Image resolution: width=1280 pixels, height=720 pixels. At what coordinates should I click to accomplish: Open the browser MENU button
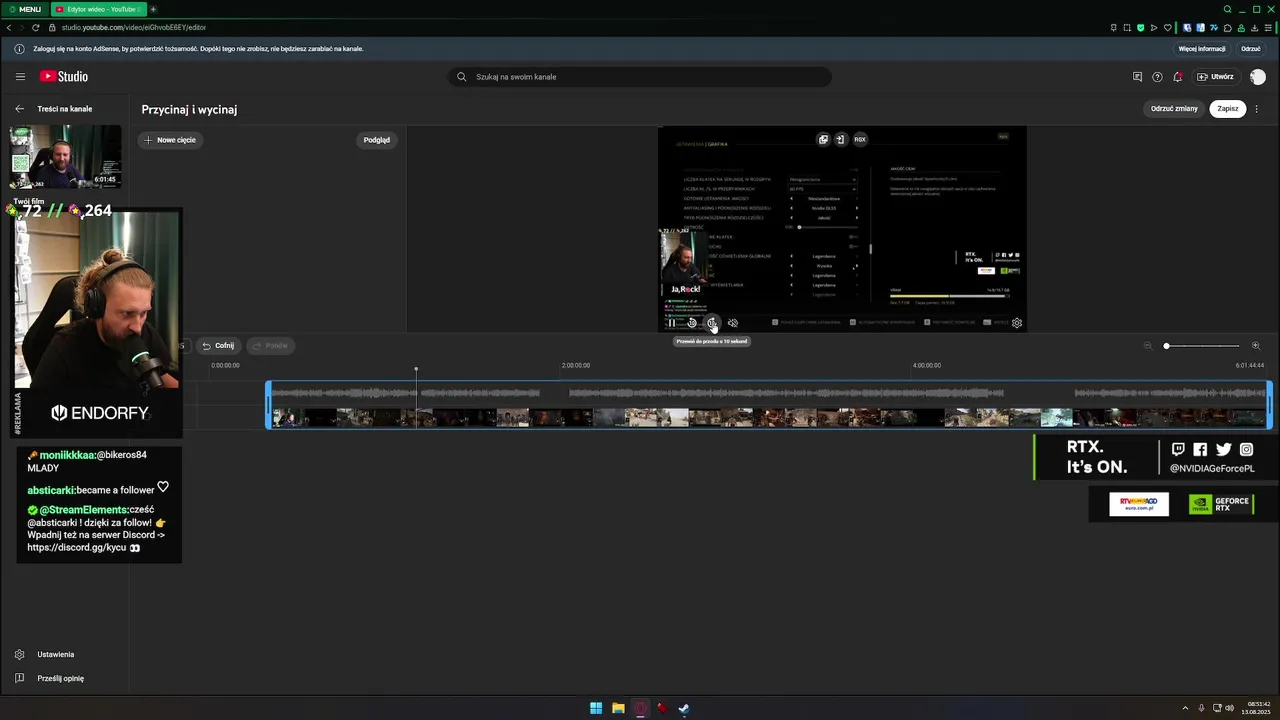(25, 9)
